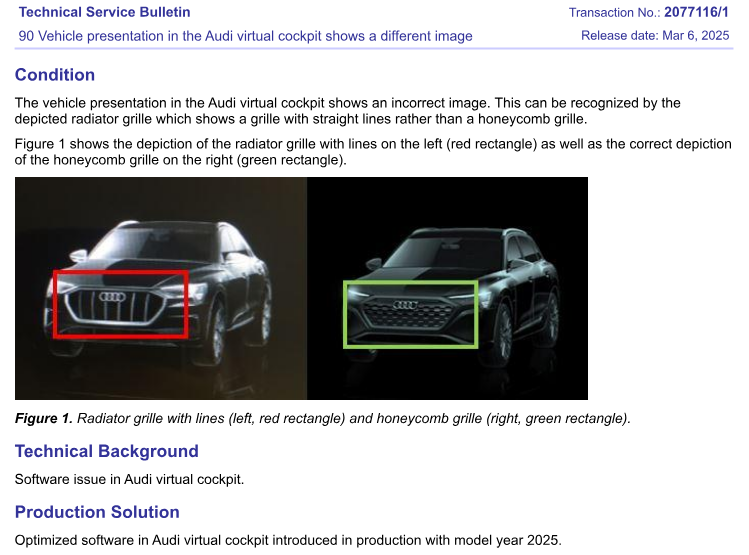Screen dimensions: 749x555
Task: Click the bulletin subtitle about Audi virtual cockpit
Action: pyautogui.click(x=246, y=36)
